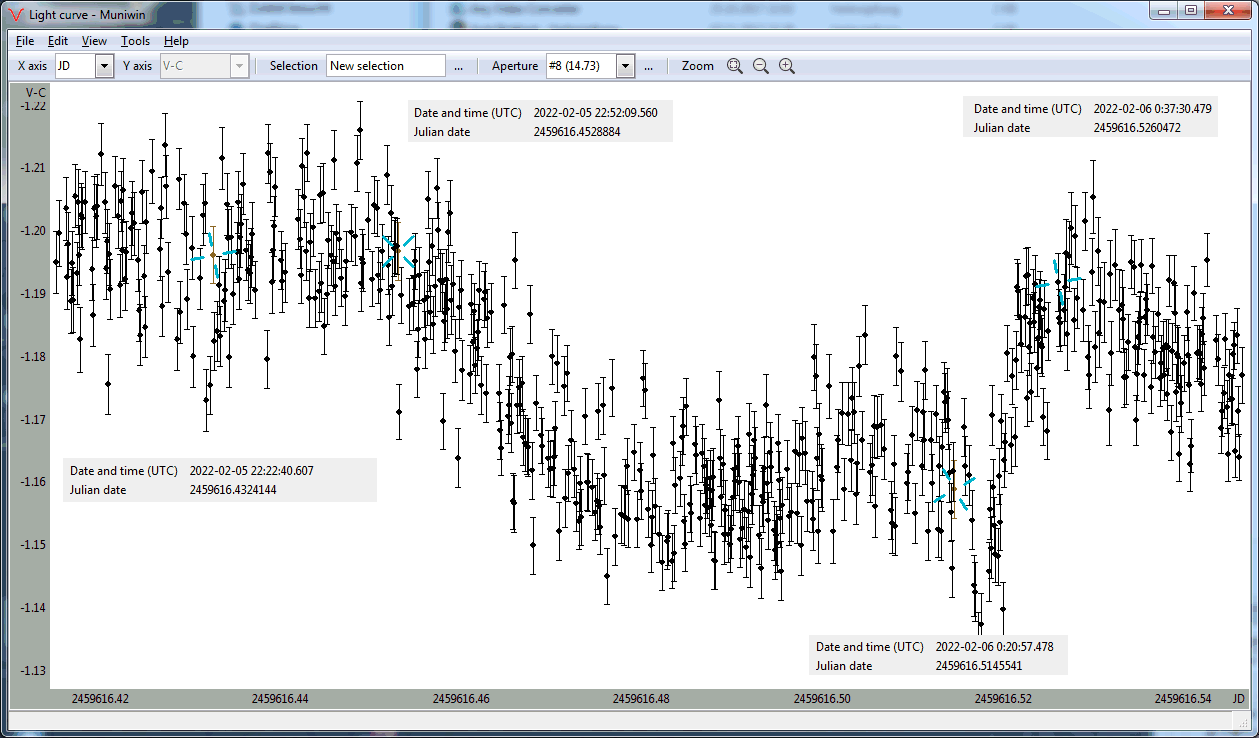This screenshot has width=1259, height=738.
Task: Open the File menu
Action: [x=25, y=41]
